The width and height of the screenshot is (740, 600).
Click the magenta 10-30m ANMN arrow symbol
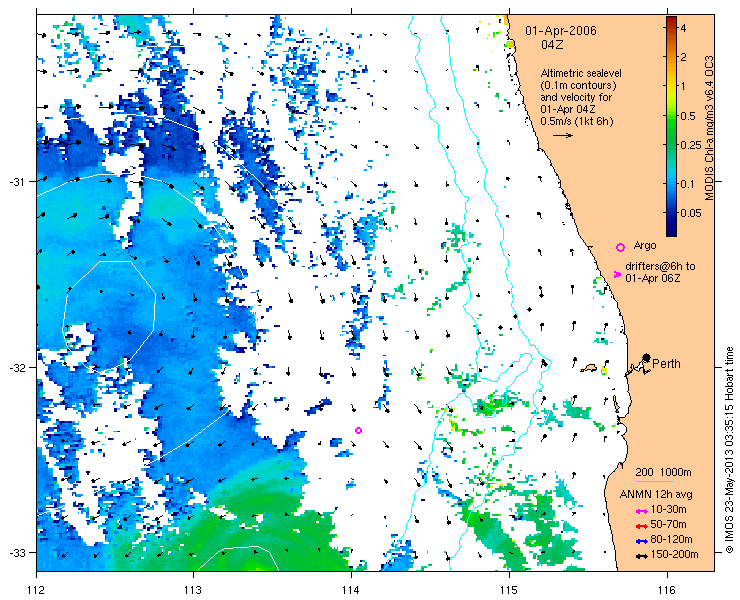640,511
